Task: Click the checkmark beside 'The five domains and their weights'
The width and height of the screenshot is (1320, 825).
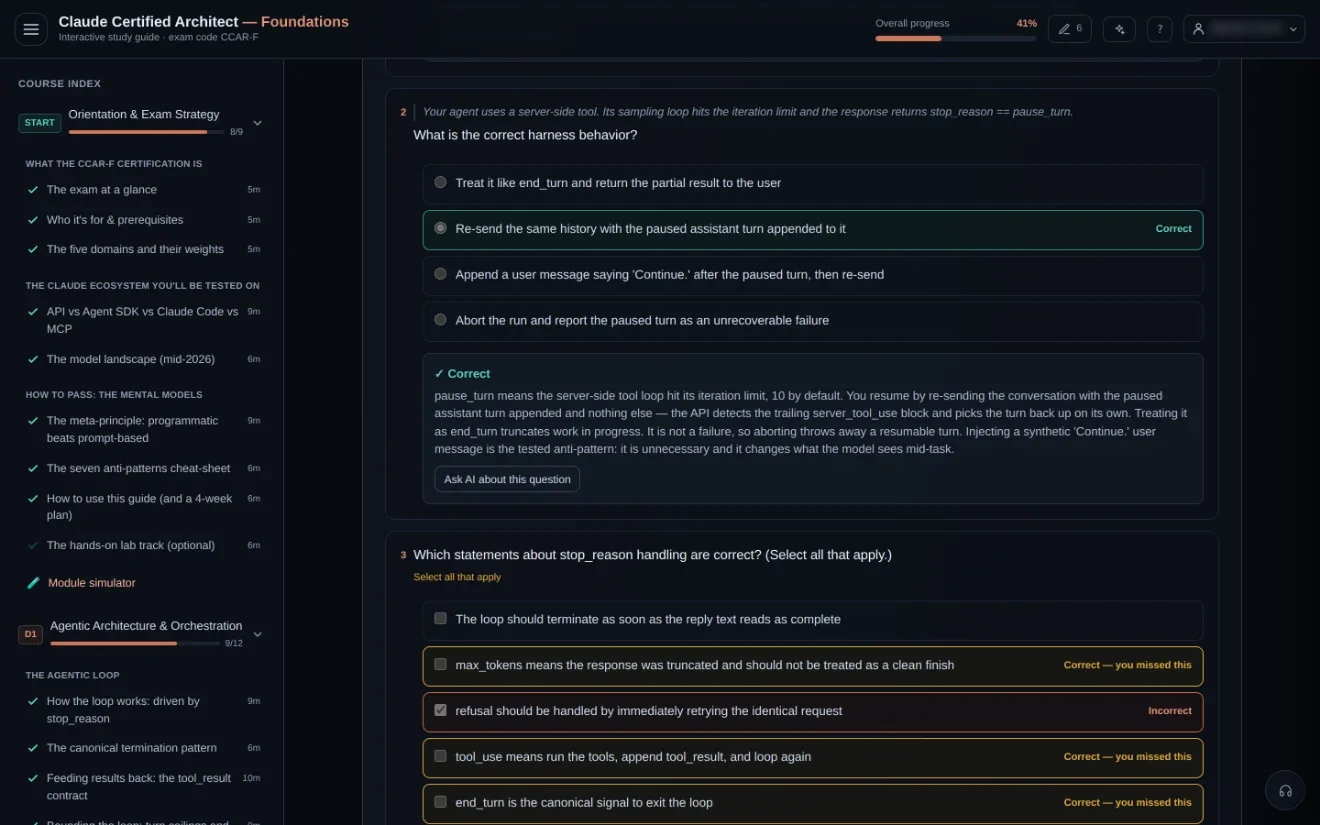Action: 33,250
